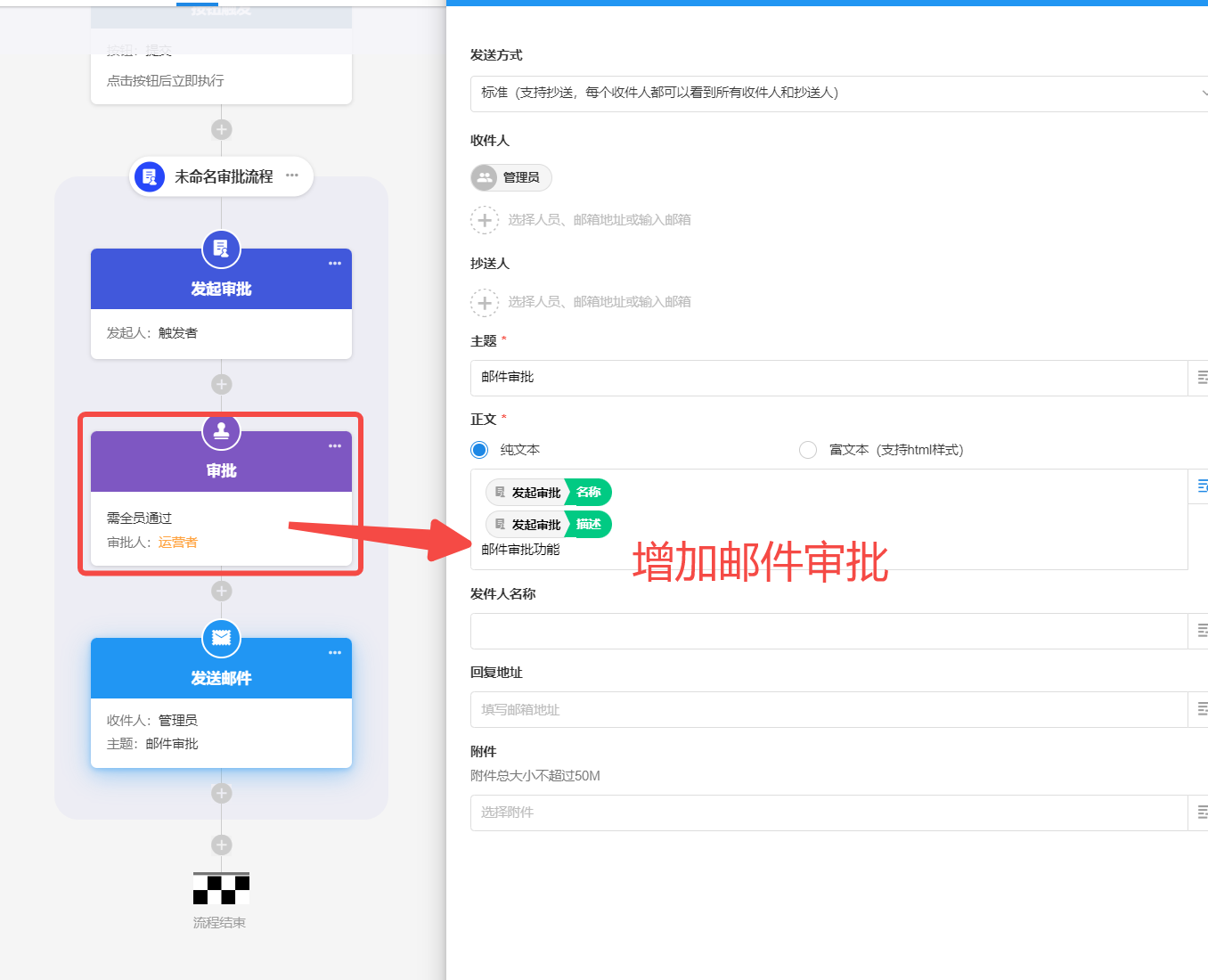Select the 发起审批 node header
This screenshot has height=980, width=1208.
pos(222,280)
